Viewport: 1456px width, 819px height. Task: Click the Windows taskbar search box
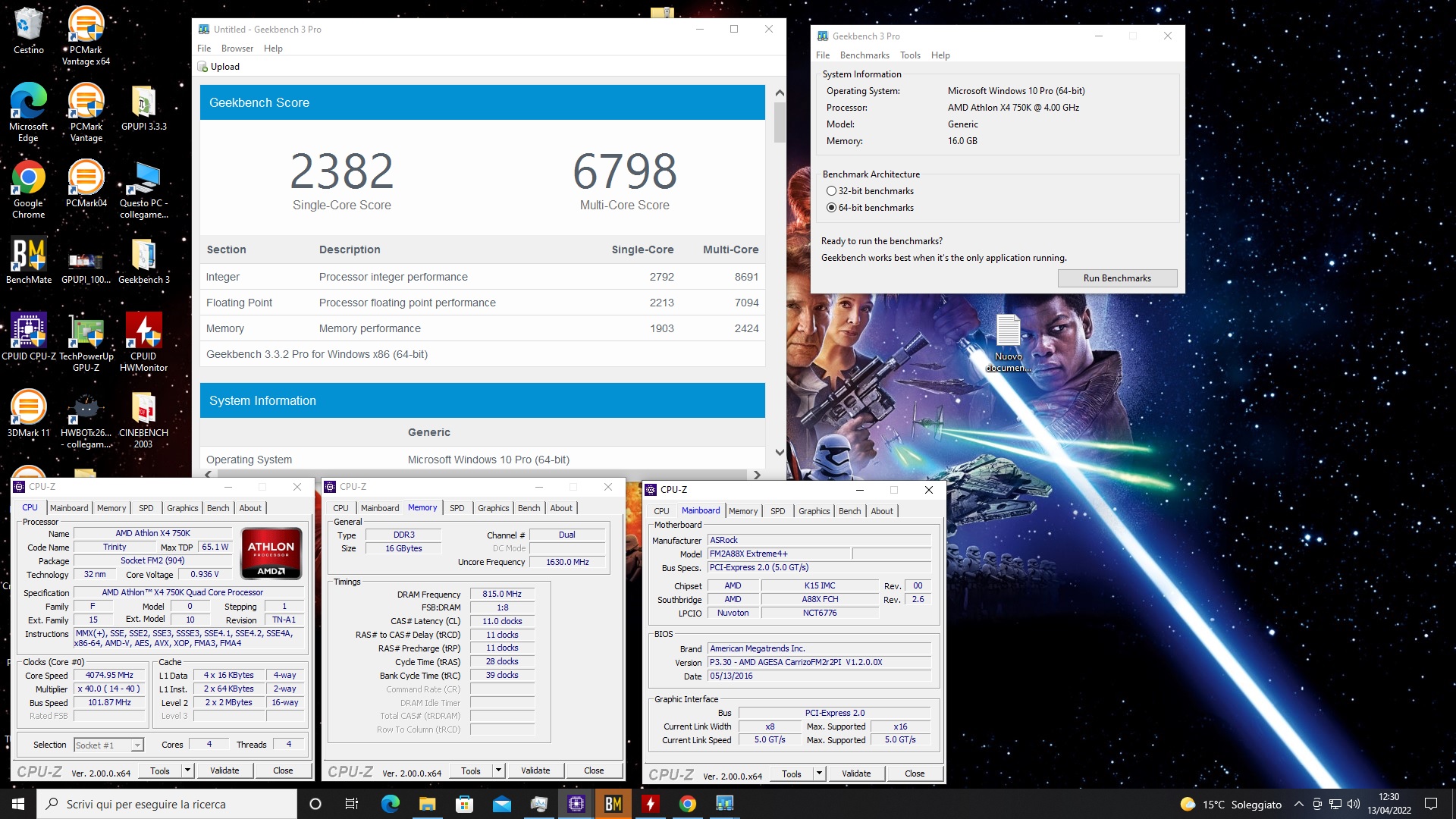coord(167,804)
